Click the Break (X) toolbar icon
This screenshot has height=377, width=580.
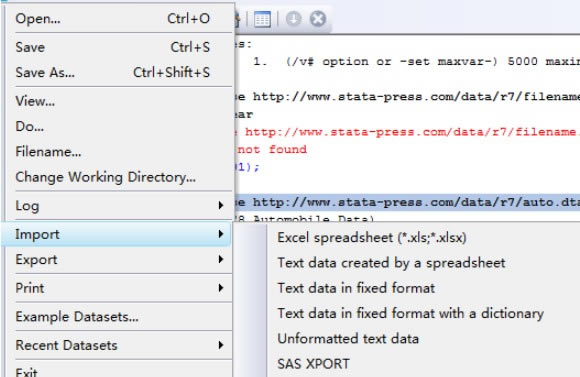click(318, 18)
